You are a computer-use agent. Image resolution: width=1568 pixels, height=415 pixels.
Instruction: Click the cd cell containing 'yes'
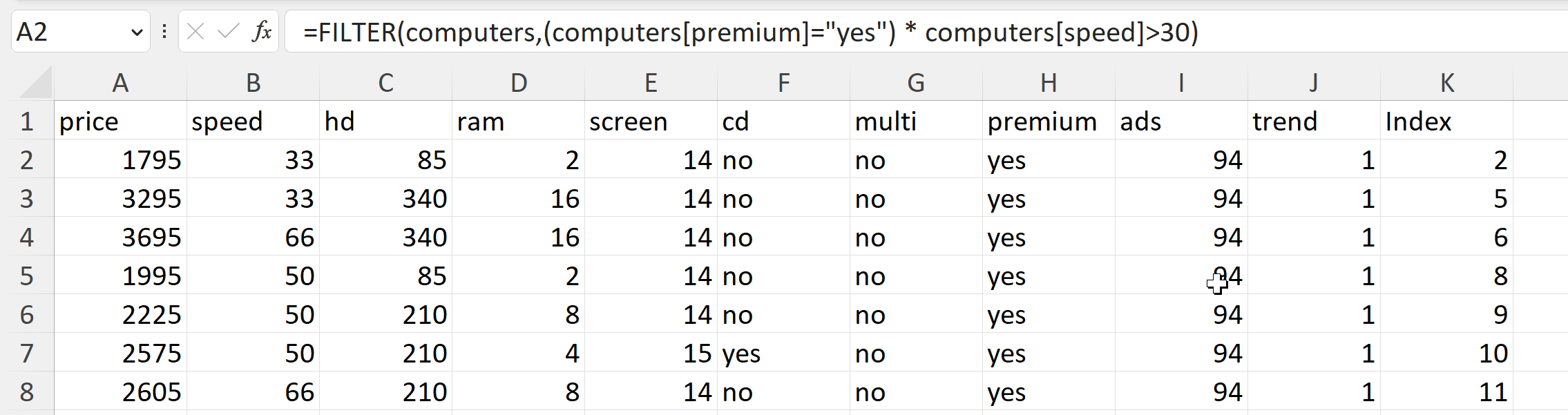[783, 354]
